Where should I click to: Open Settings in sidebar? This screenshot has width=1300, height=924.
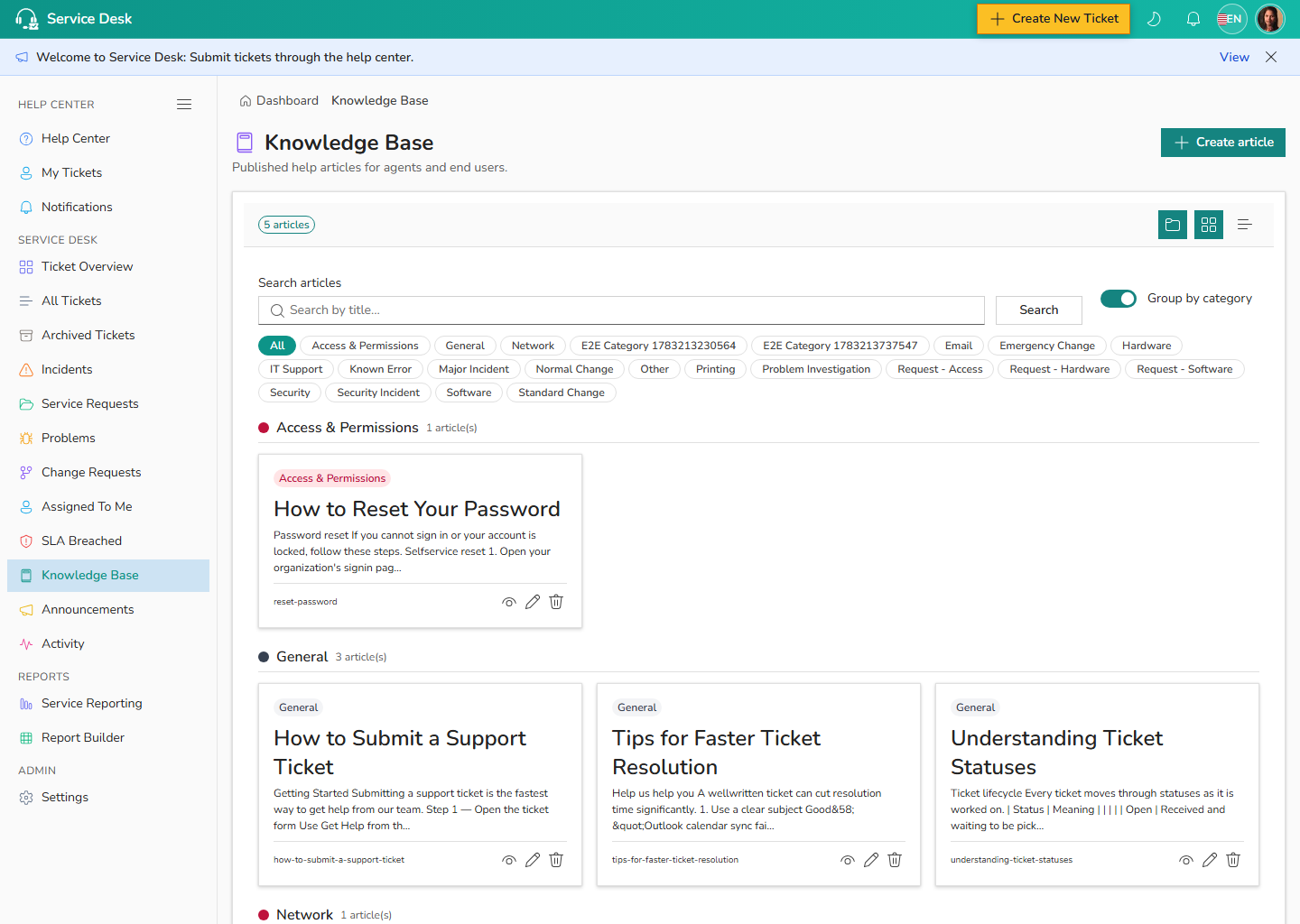point(108,798)
